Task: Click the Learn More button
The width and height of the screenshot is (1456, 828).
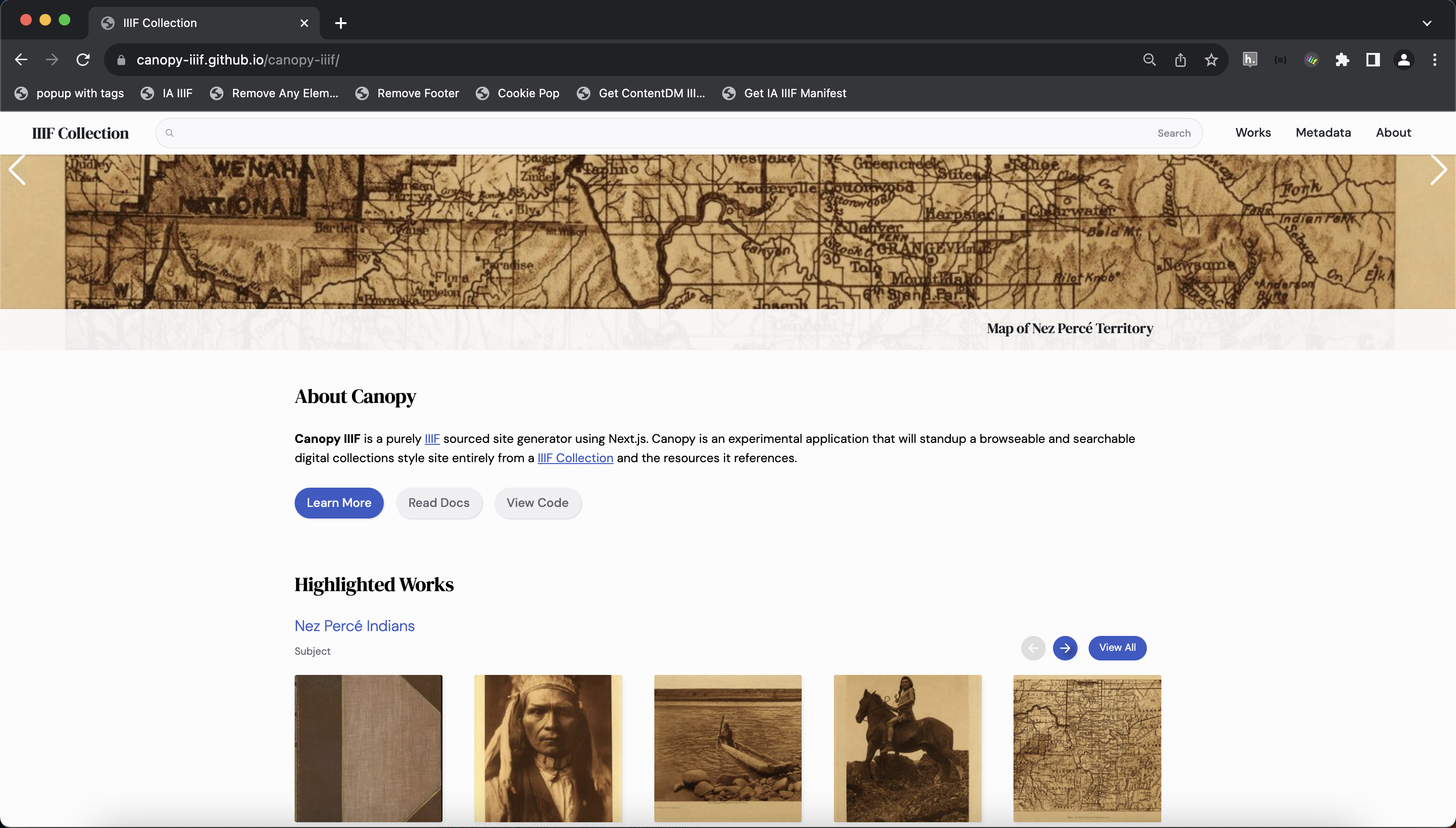Action: point(339,503)
